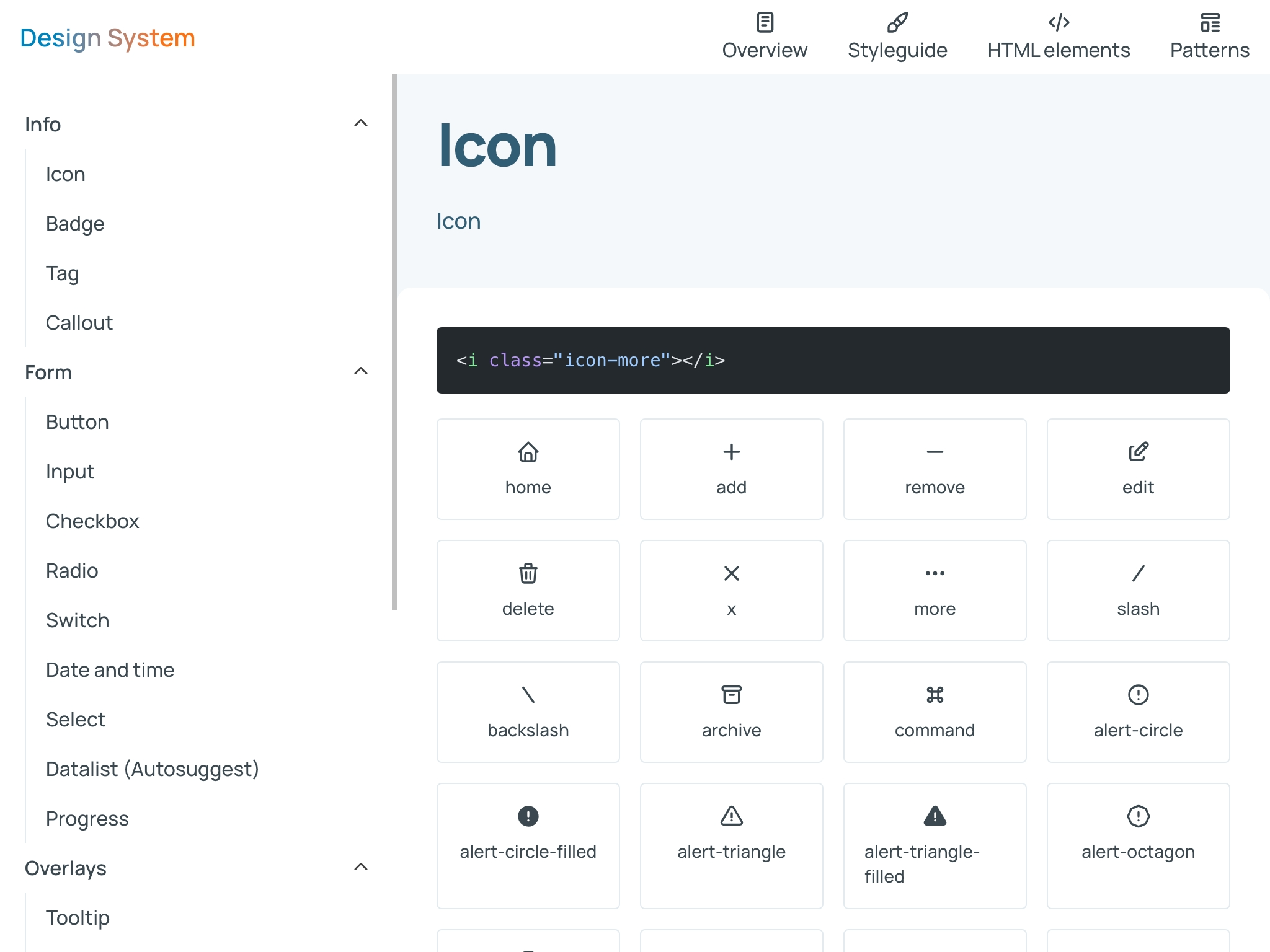Viewport: 1270px width, 952px height.
Task: Click the Icon page title
Action: point(497,146)
